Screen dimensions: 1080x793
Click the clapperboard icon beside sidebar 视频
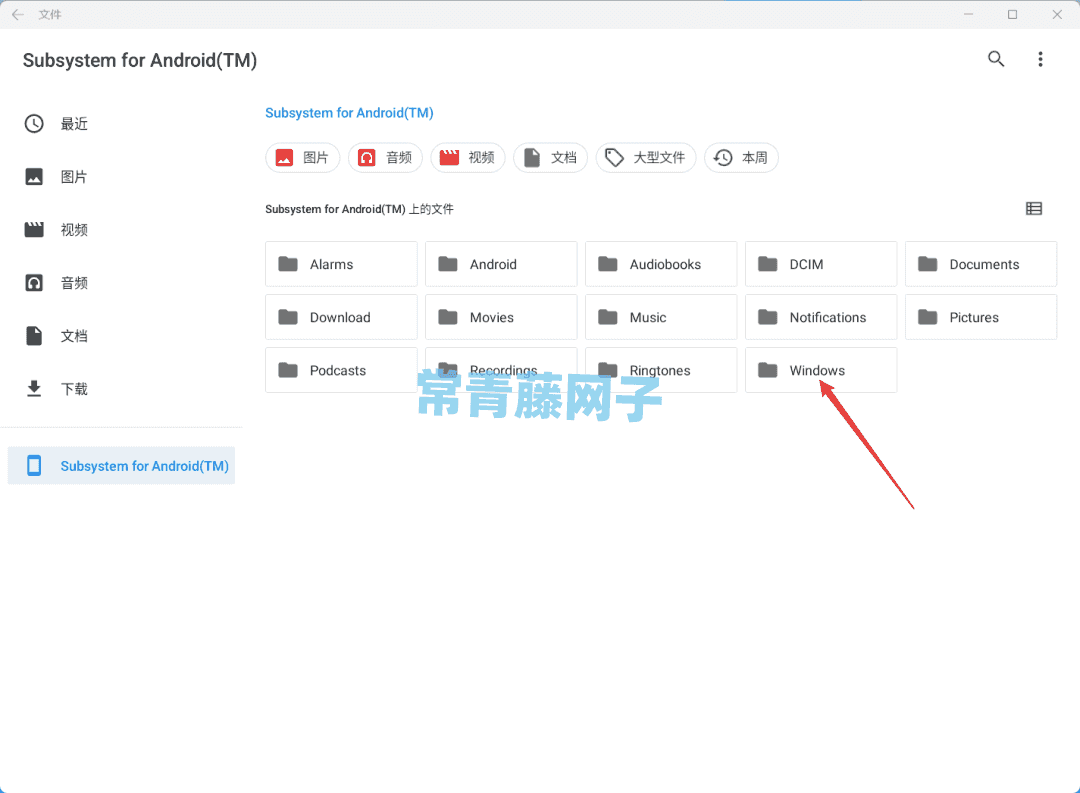(34, 229)
